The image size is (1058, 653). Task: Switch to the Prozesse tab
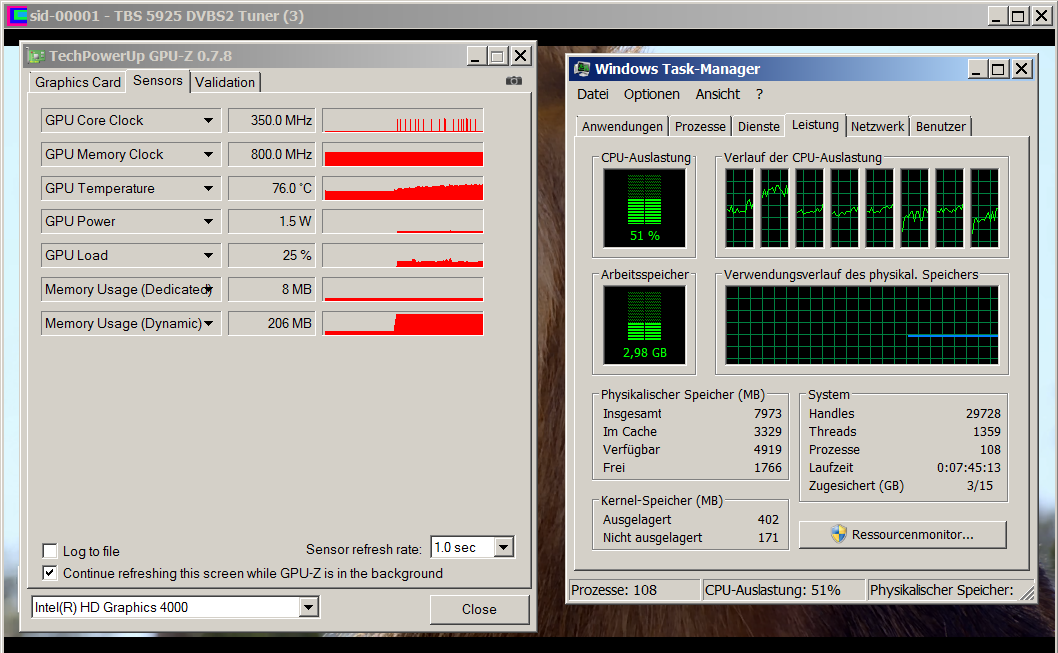[x=700, y=127]
